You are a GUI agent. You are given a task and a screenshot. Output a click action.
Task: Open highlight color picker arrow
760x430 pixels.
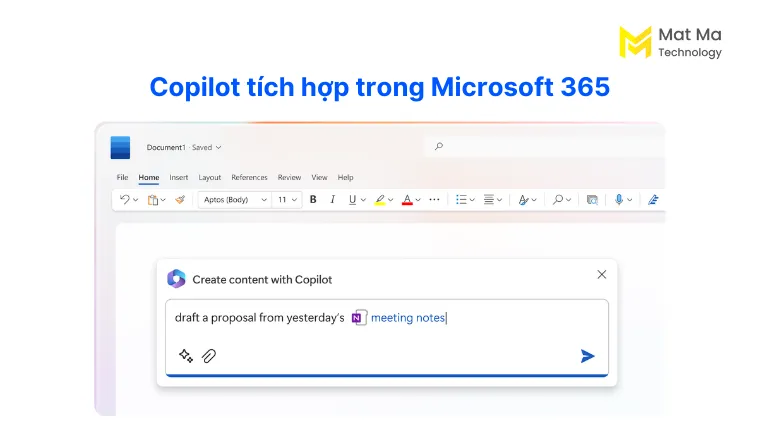[x=391, y=200]
